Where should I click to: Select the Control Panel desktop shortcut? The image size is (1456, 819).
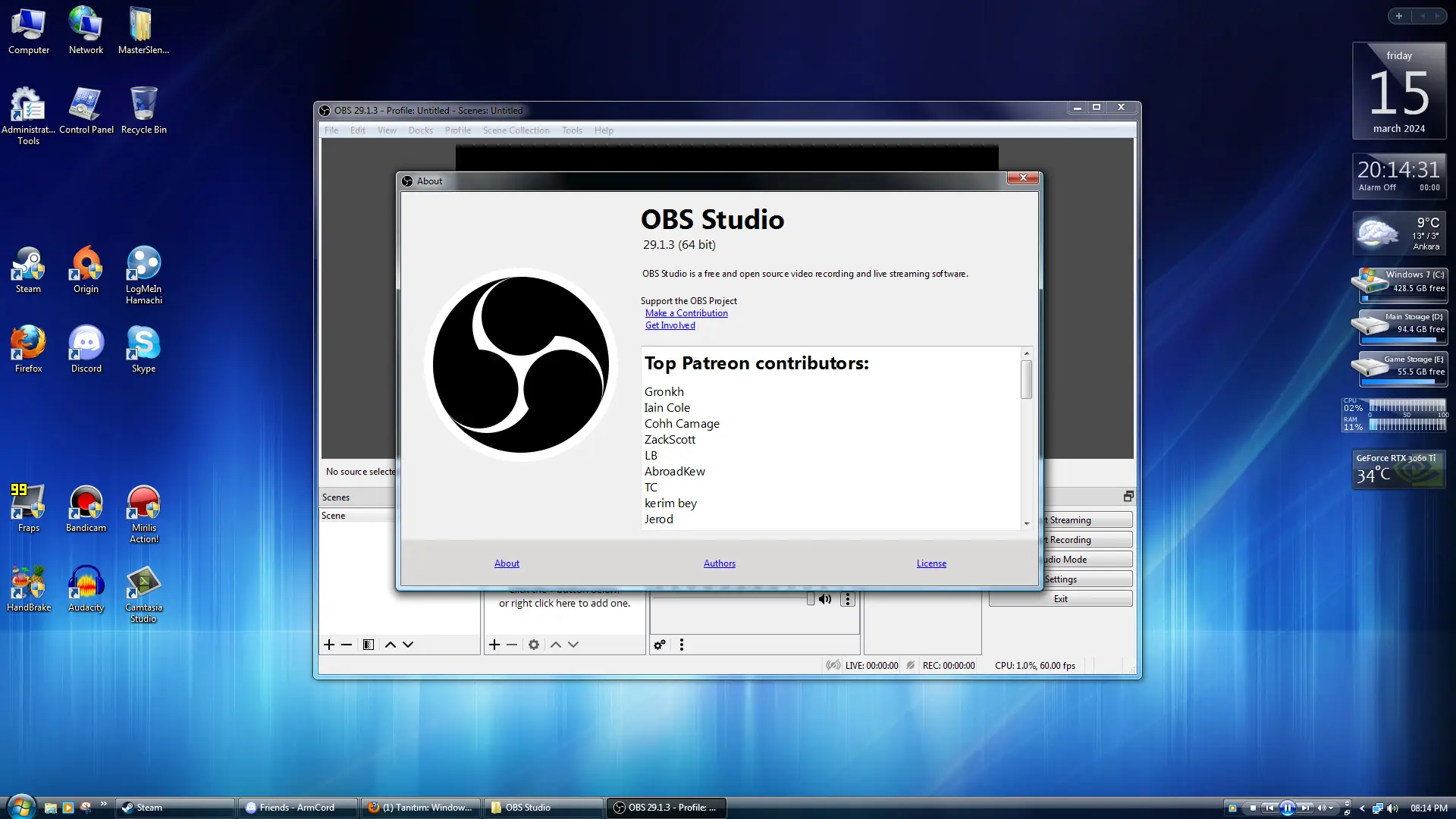(86, 111)
